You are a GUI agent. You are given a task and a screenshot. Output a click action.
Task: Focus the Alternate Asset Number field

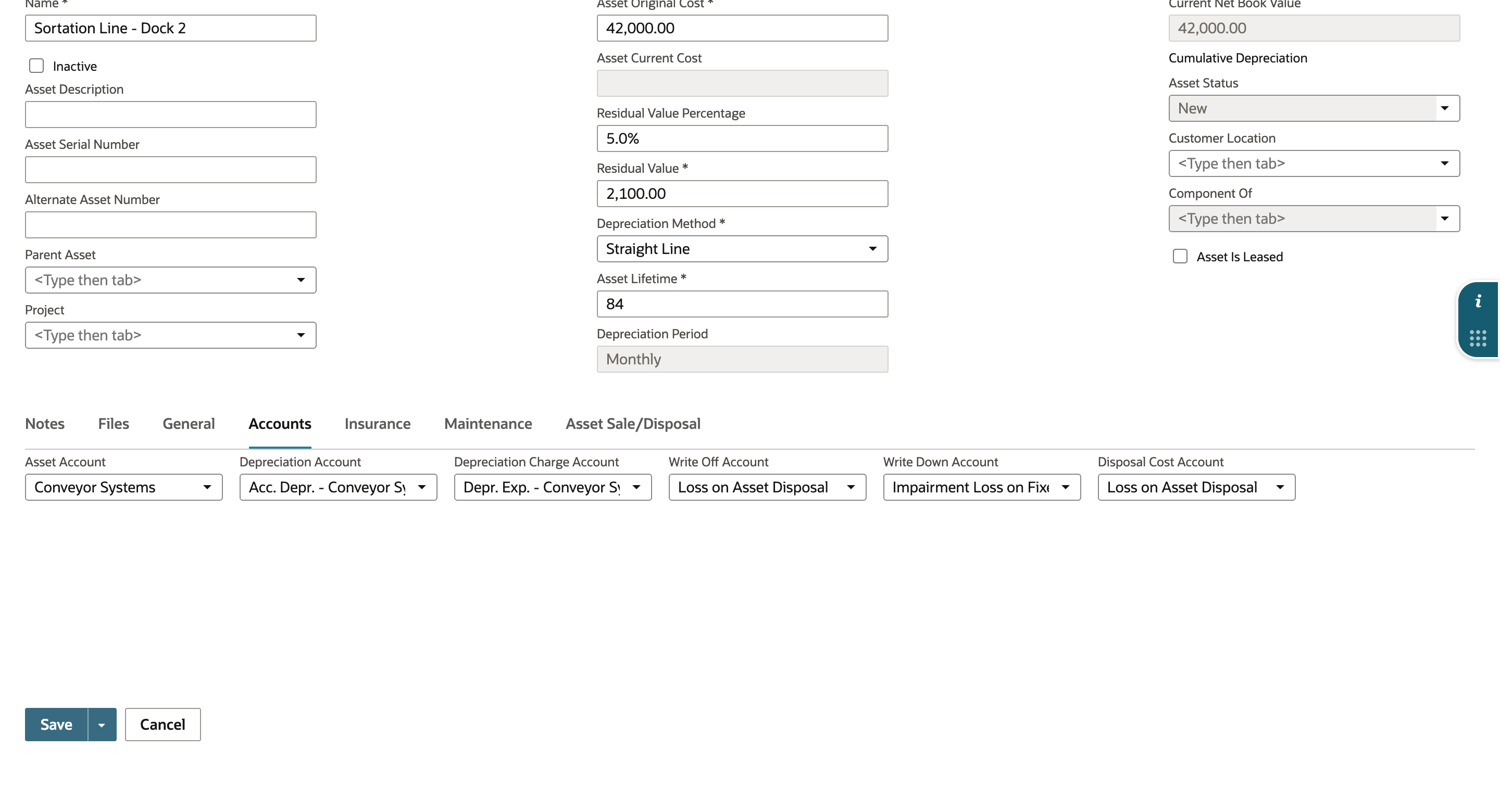click(x=171, y=225)
